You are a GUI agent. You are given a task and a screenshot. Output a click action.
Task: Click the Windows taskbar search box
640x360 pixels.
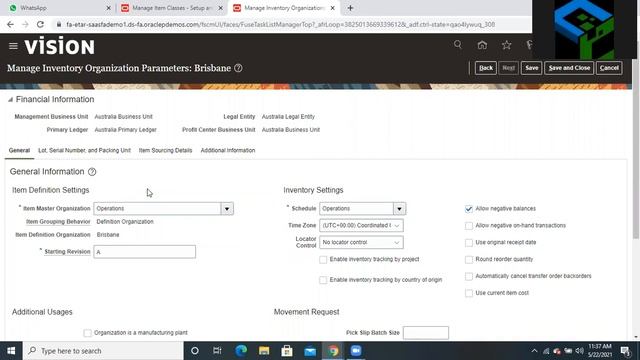[103, 351]
